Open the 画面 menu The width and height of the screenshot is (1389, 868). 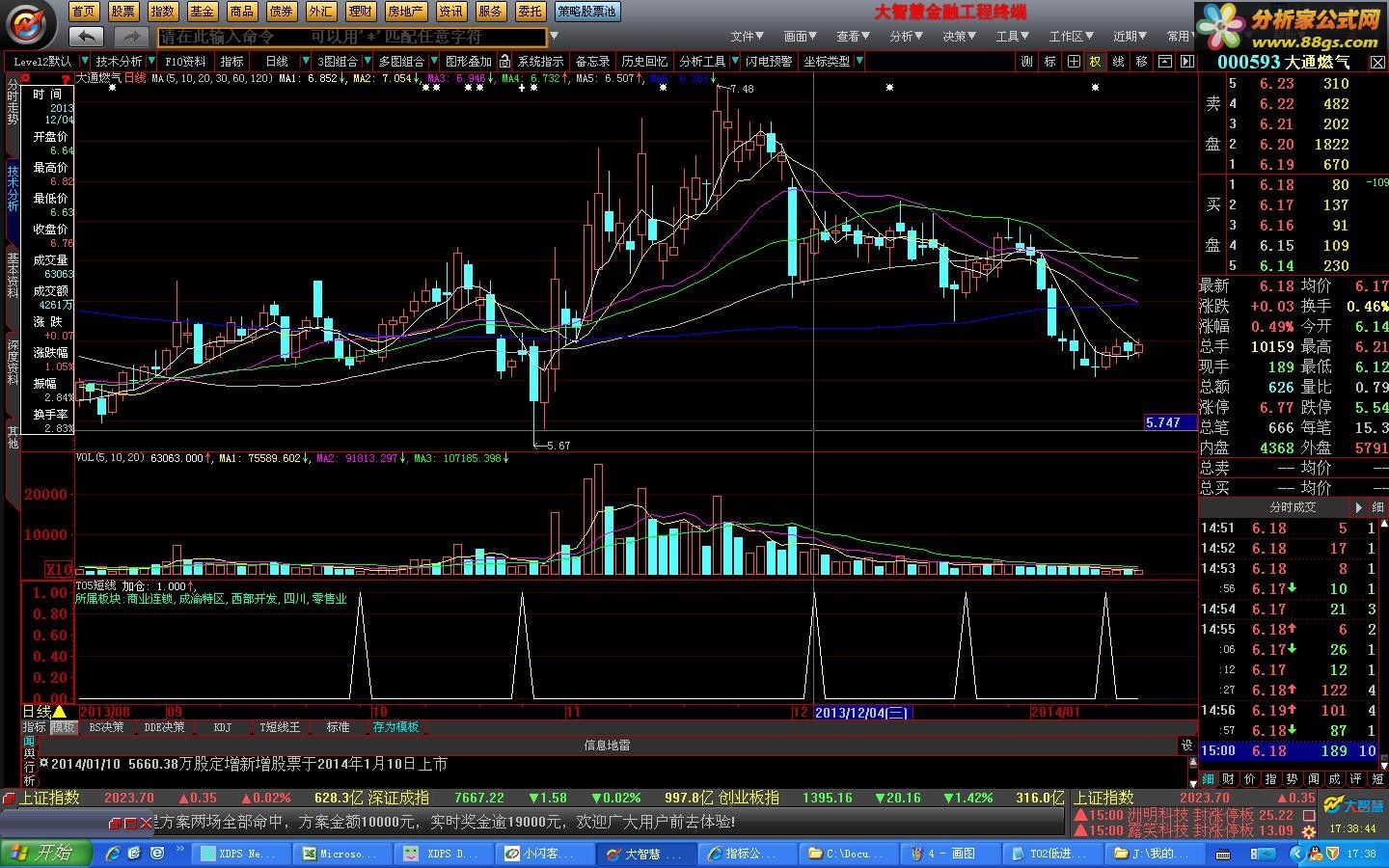pyautogui.click(x=800, y=36)
